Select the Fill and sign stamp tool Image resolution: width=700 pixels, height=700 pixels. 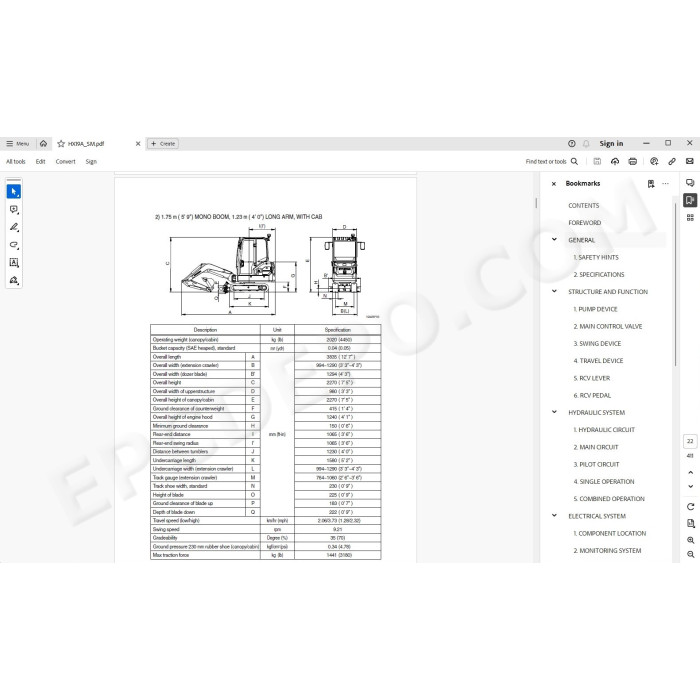[x=14, y=280]
